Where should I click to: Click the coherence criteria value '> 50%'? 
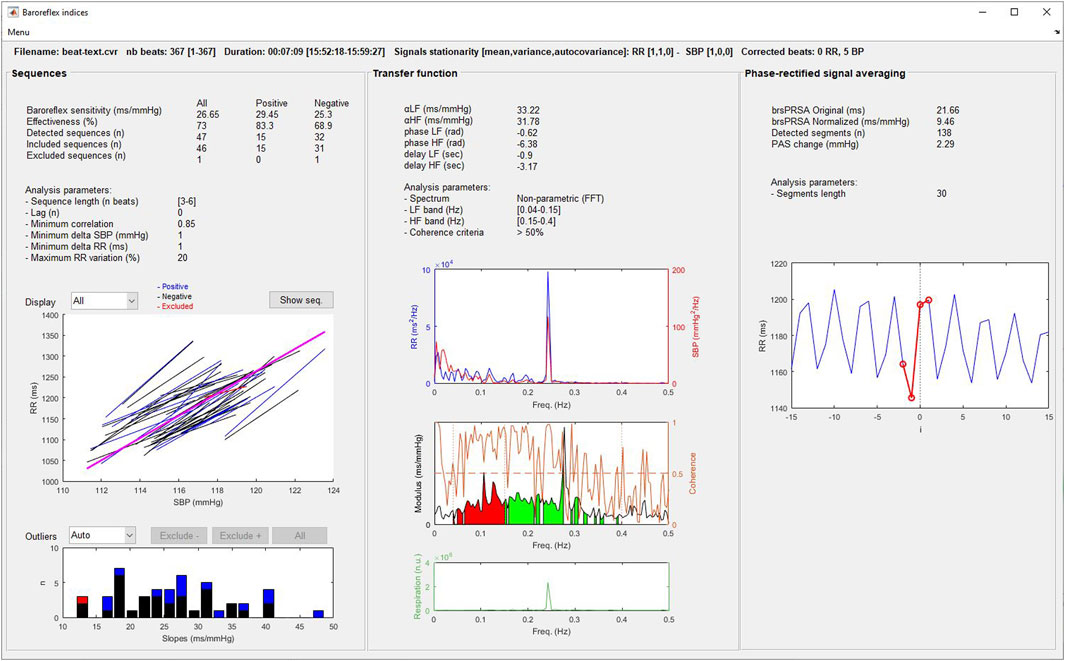click(530, 232)
